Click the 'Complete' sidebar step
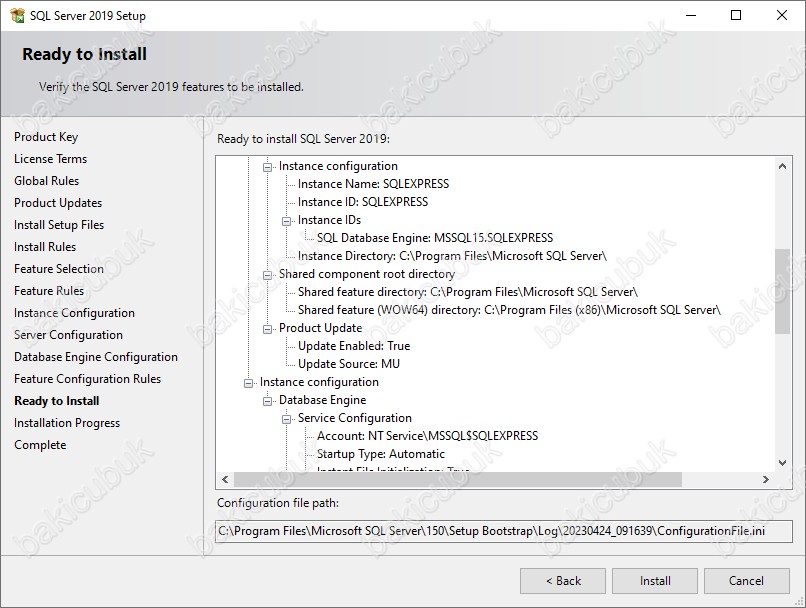The image size is (806, 608). point(40,445)
